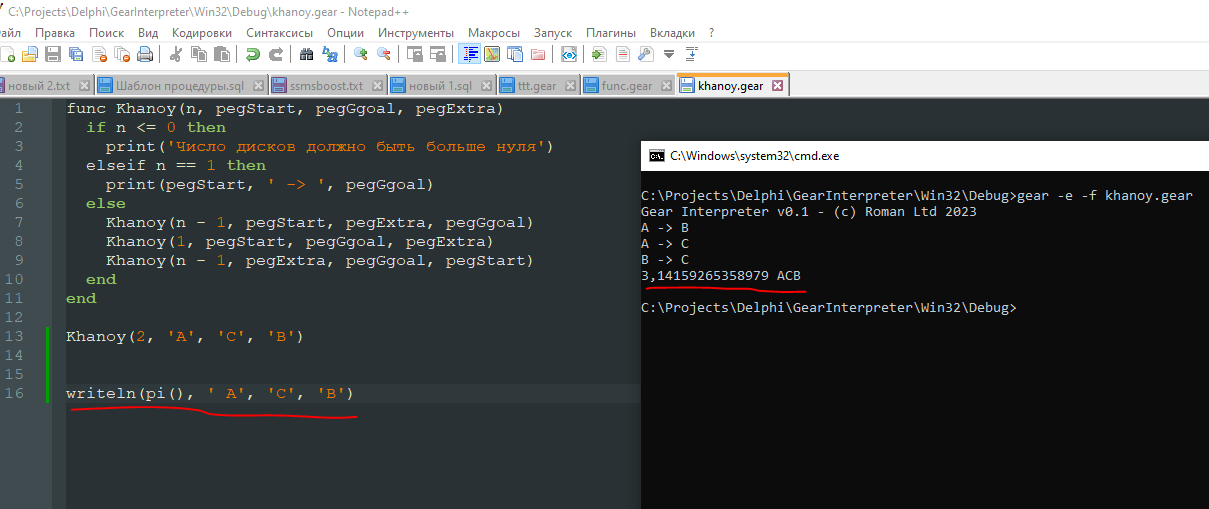The height and width of the screenshot is (509, 1209).
Task: Open the Кодировки menu
Action: [202, 33]
